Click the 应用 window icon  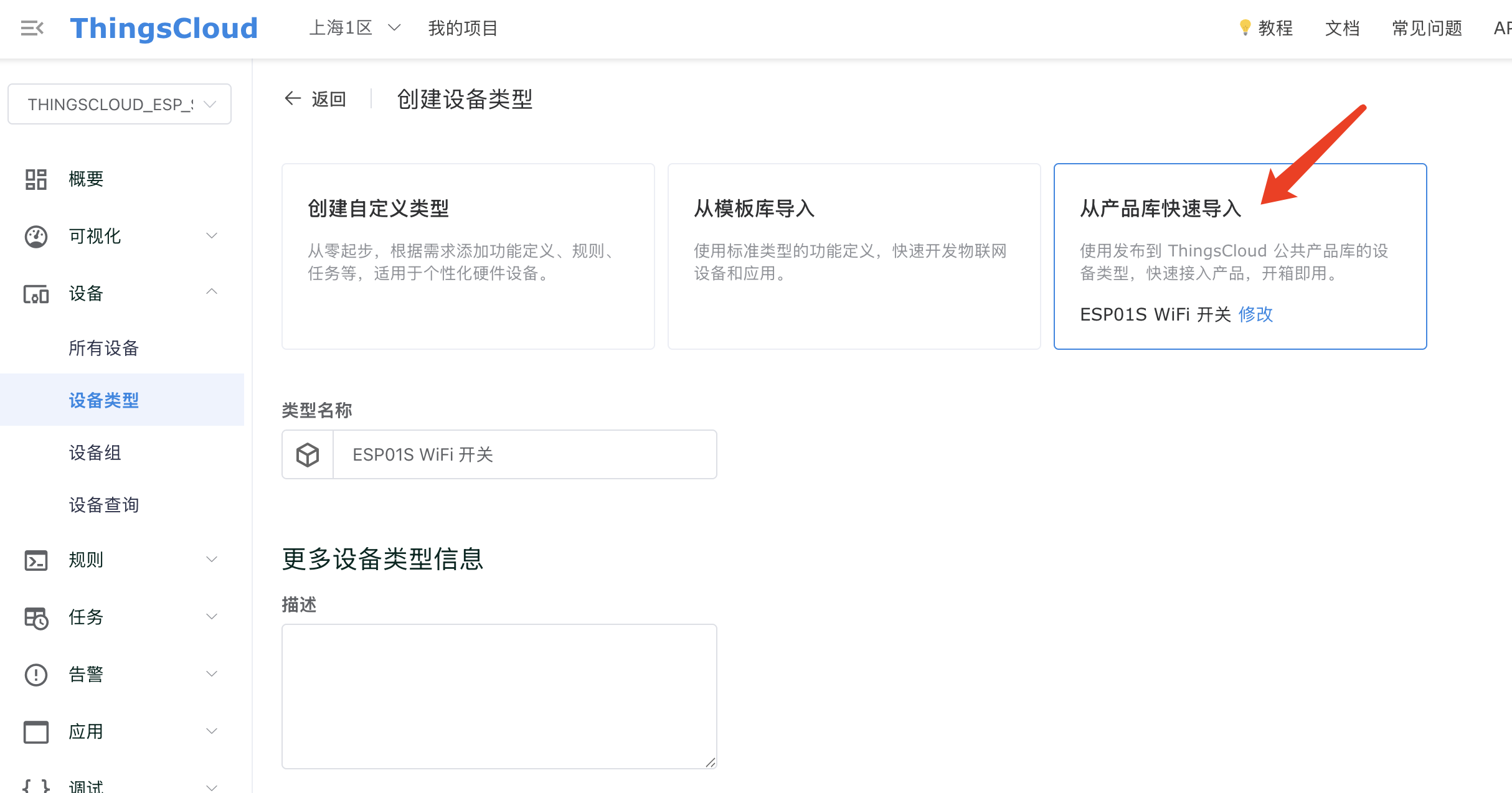36,732
